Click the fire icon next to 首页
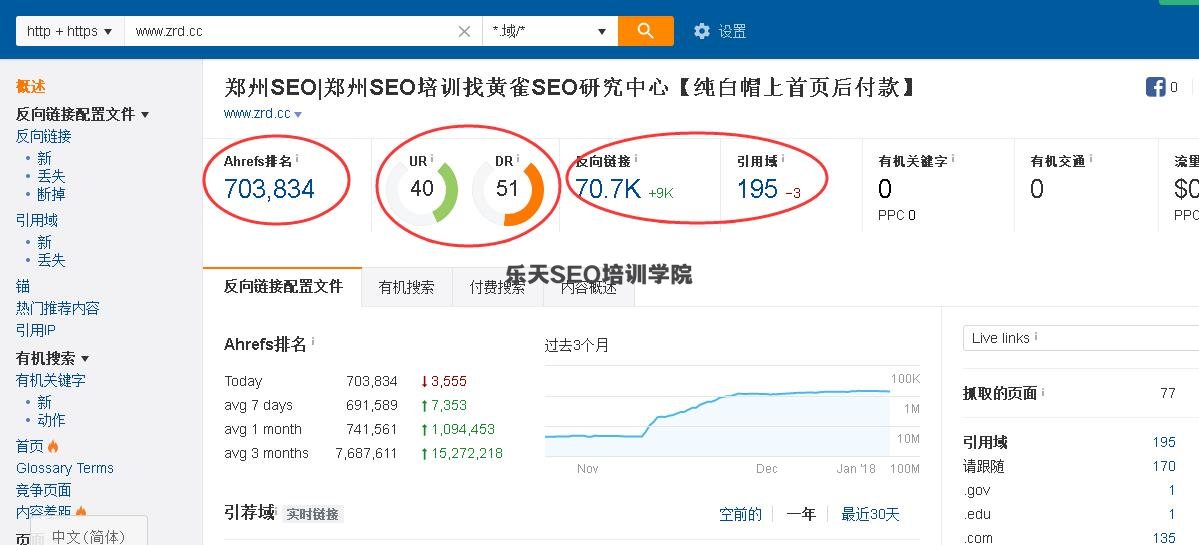 click(x=53, y=446)
